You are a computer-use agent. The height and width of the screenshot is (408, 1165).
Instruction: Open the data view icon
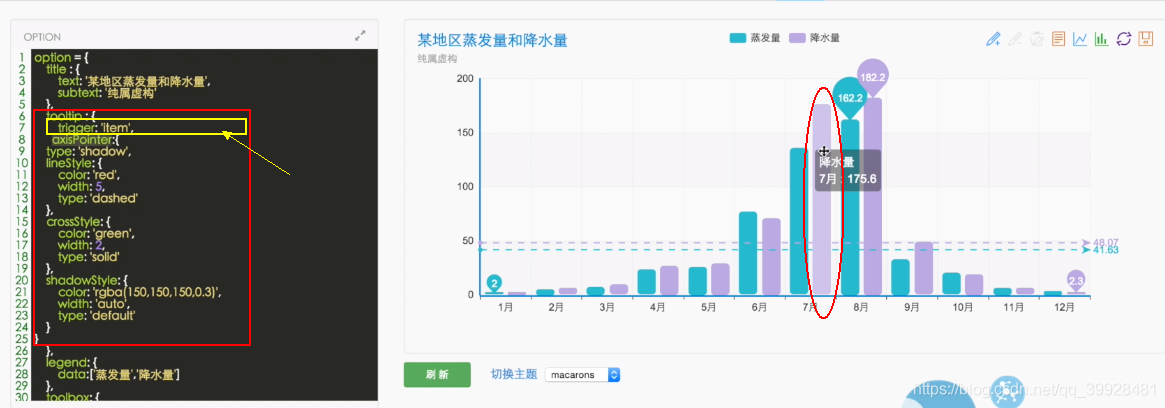[x=1059, y=39]
